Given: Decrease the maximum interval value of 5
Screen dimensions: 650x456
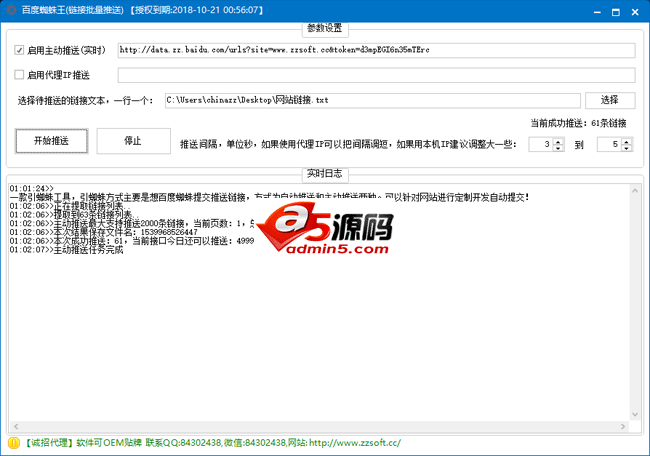Looking at the screenshot, I should click(627, 148).
